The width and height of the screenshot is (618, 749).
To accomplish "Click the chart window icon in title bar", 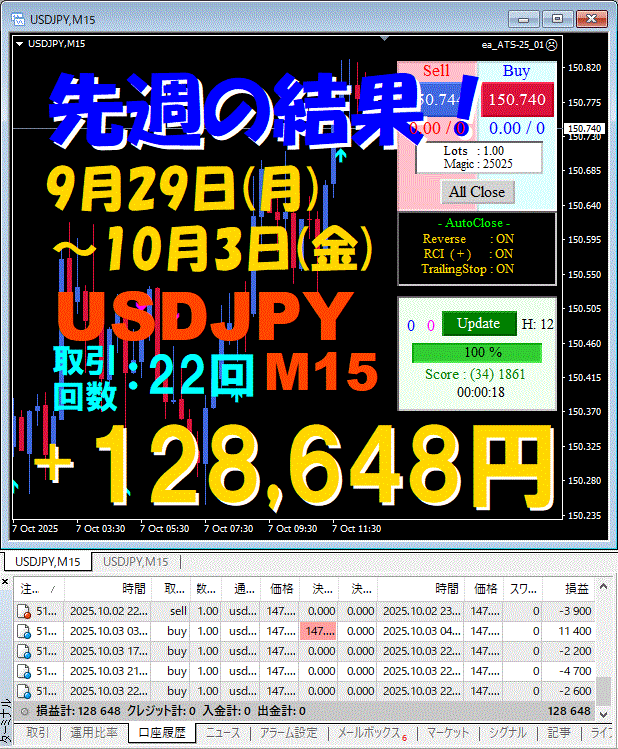I will [17, 17].
